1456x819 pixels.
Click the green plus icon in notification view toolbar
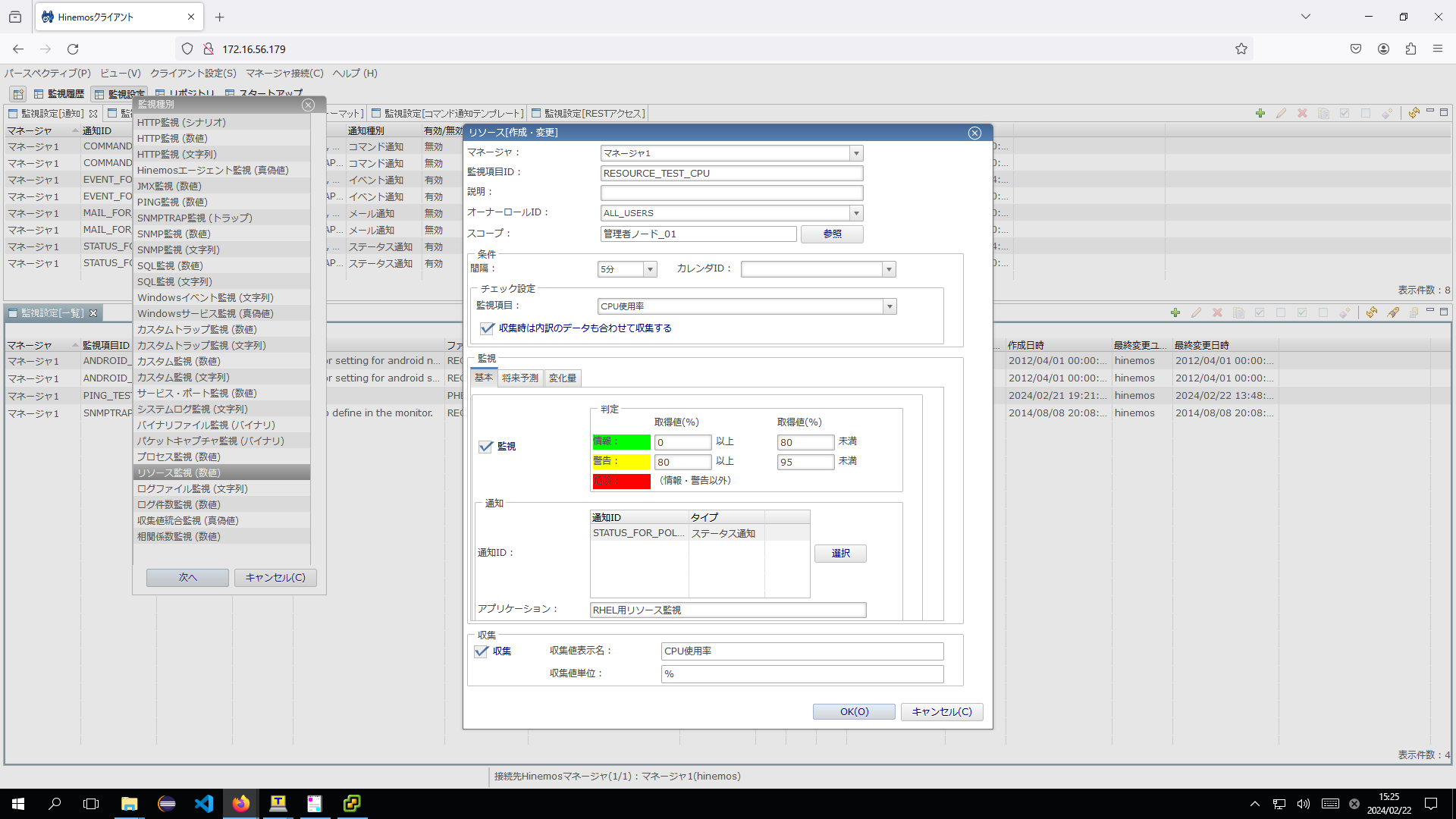pyautogui.click(x=1260, y=113)
